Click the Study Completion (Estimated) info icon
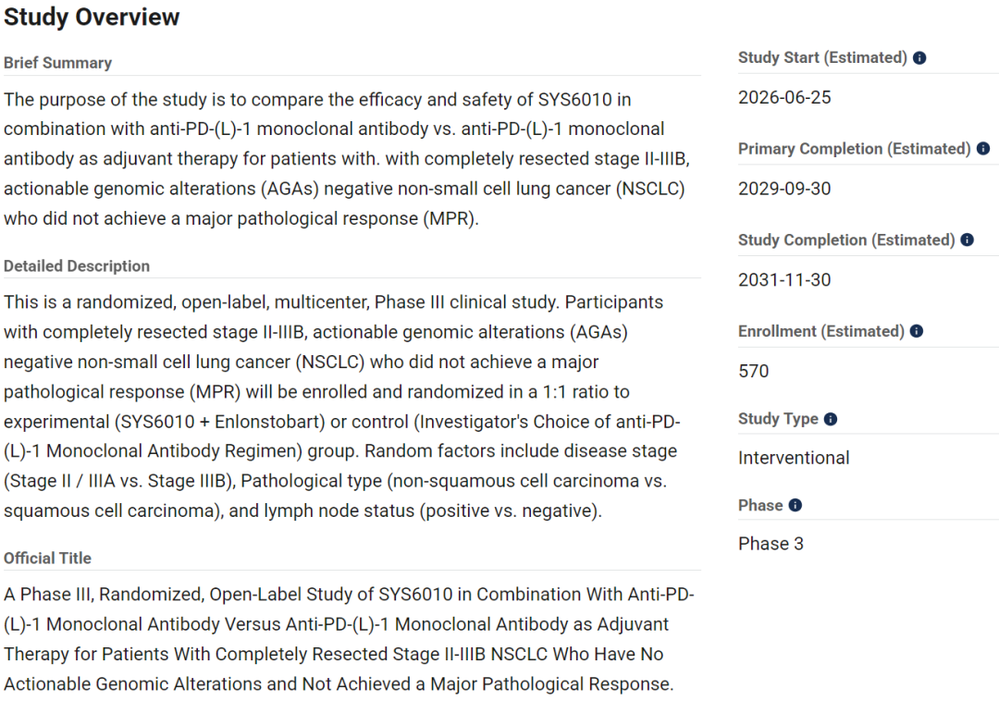Viewport: 999px width, 701px height. click(967, 240)
